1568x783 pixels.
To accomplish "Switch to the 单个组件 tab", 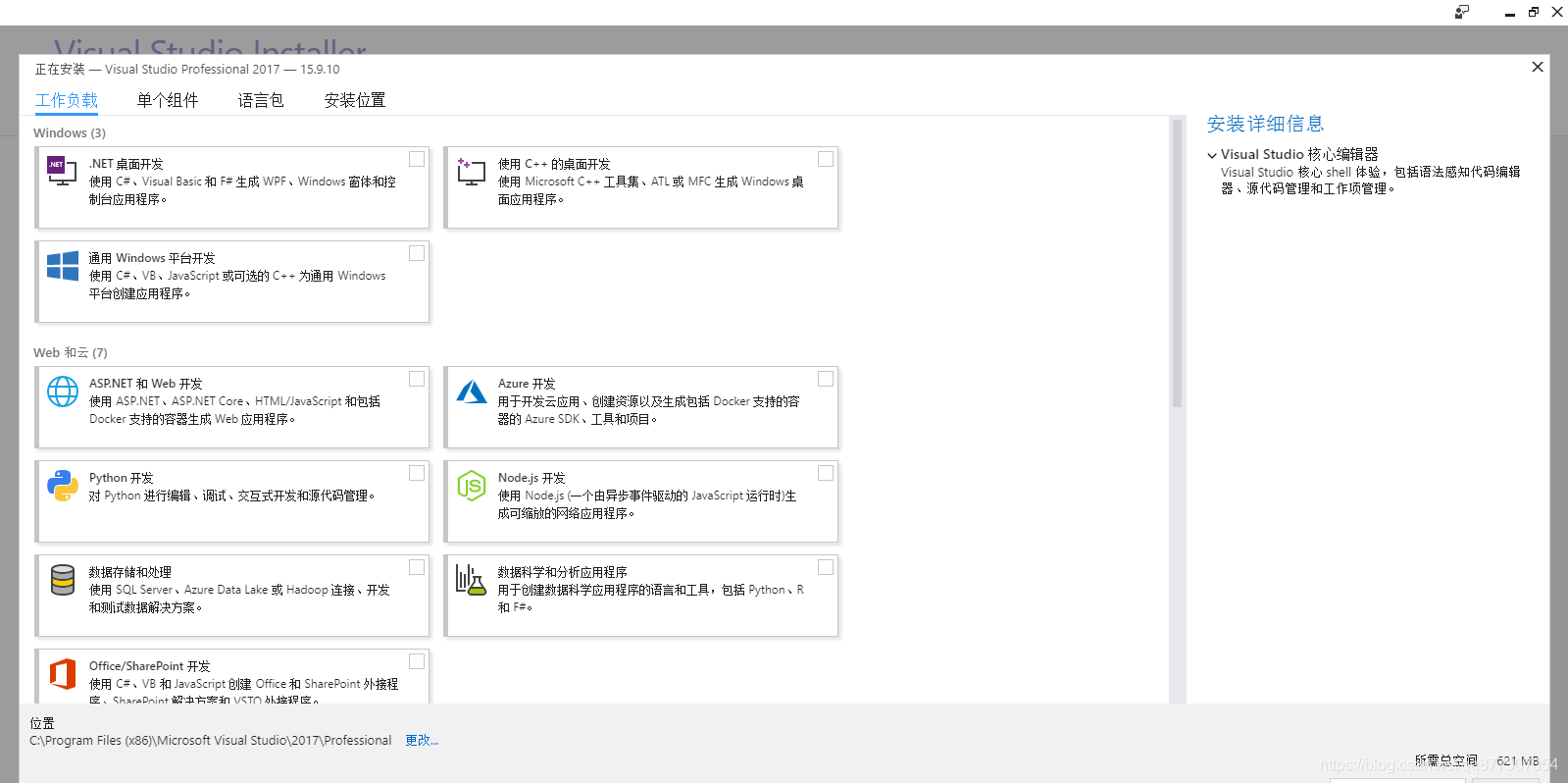I will pyautogui.click(x=168, y=100).
